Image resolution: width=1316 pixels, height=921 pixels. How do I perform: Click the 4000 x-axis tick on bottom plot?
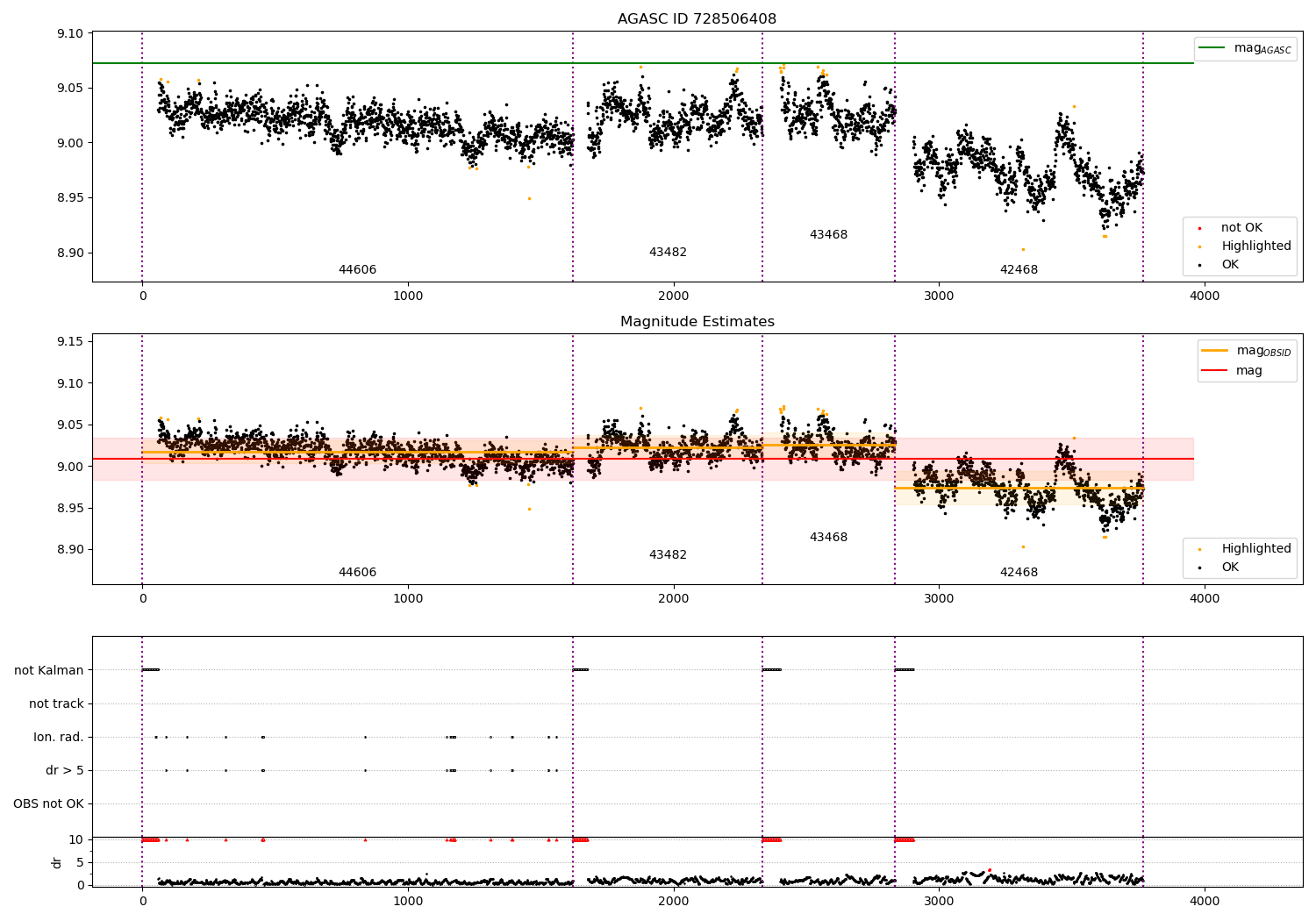point(1204,901)
